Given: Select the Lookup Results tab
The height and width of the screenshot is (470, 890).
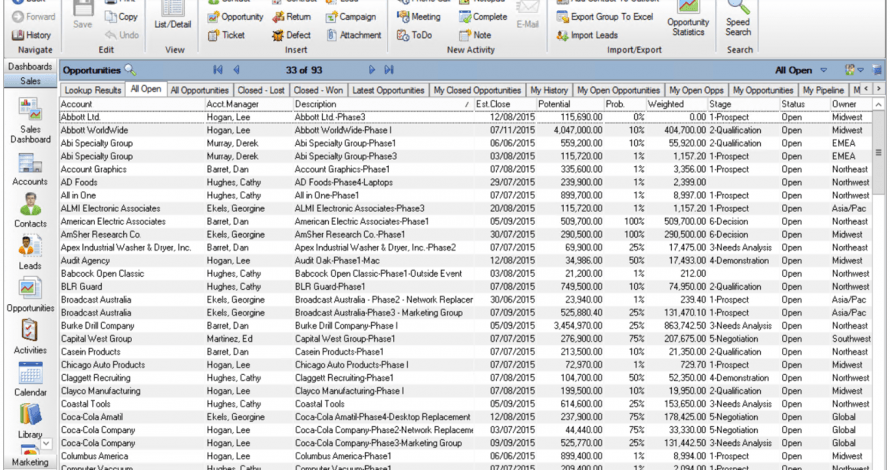Looking at the screenshot, I should point(93,90).
